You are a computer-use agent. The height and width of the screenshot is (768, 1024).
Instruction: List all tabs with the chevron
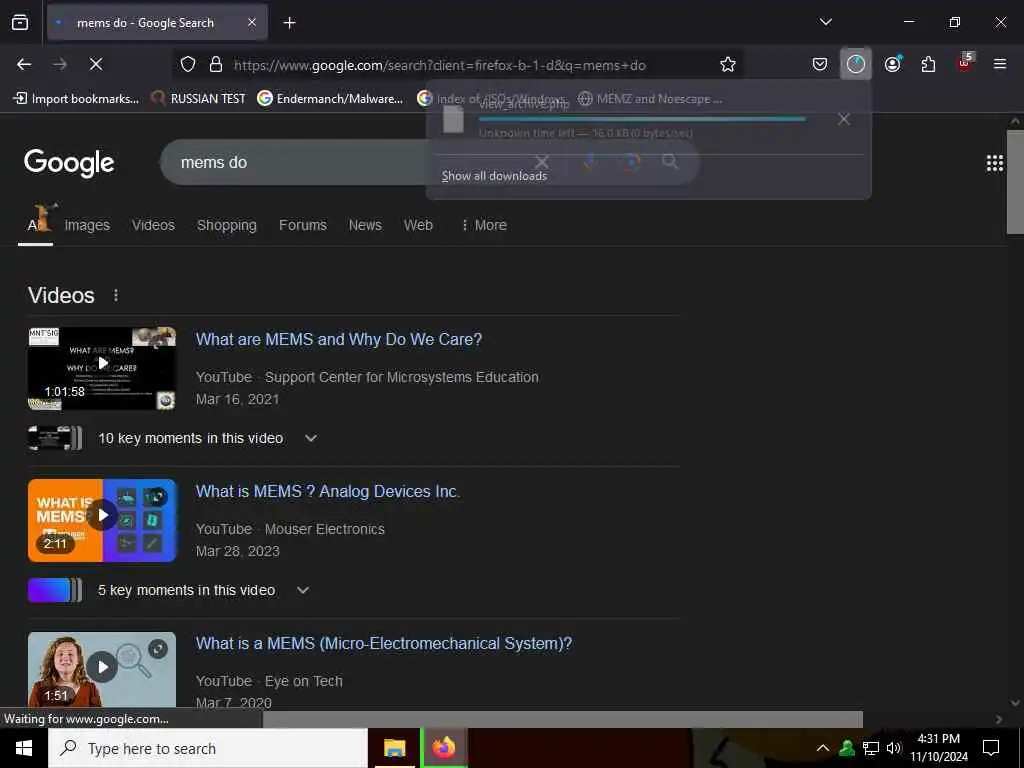[x=825, y=22]
